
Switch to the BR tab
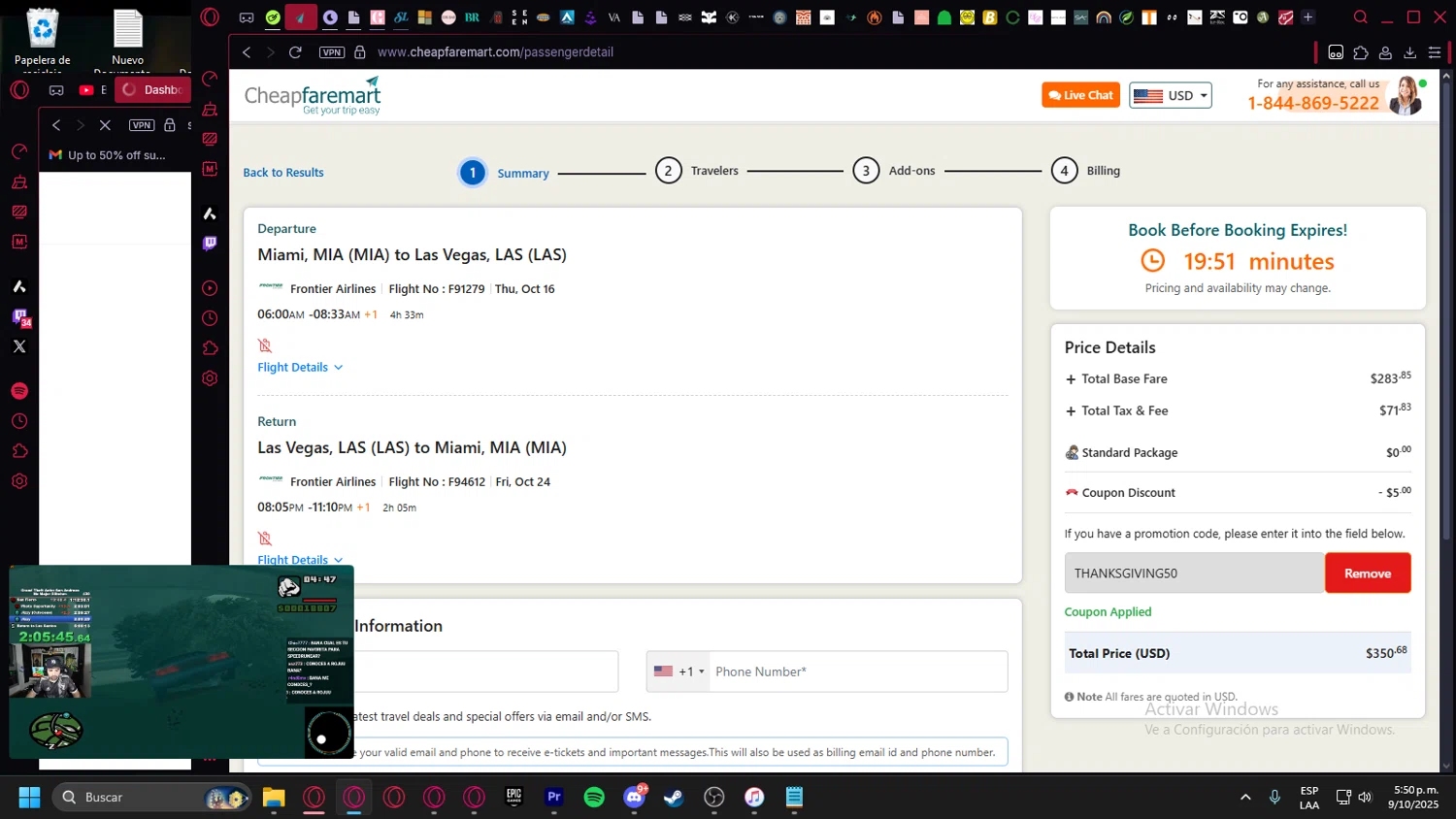click(x=472, y=17)
